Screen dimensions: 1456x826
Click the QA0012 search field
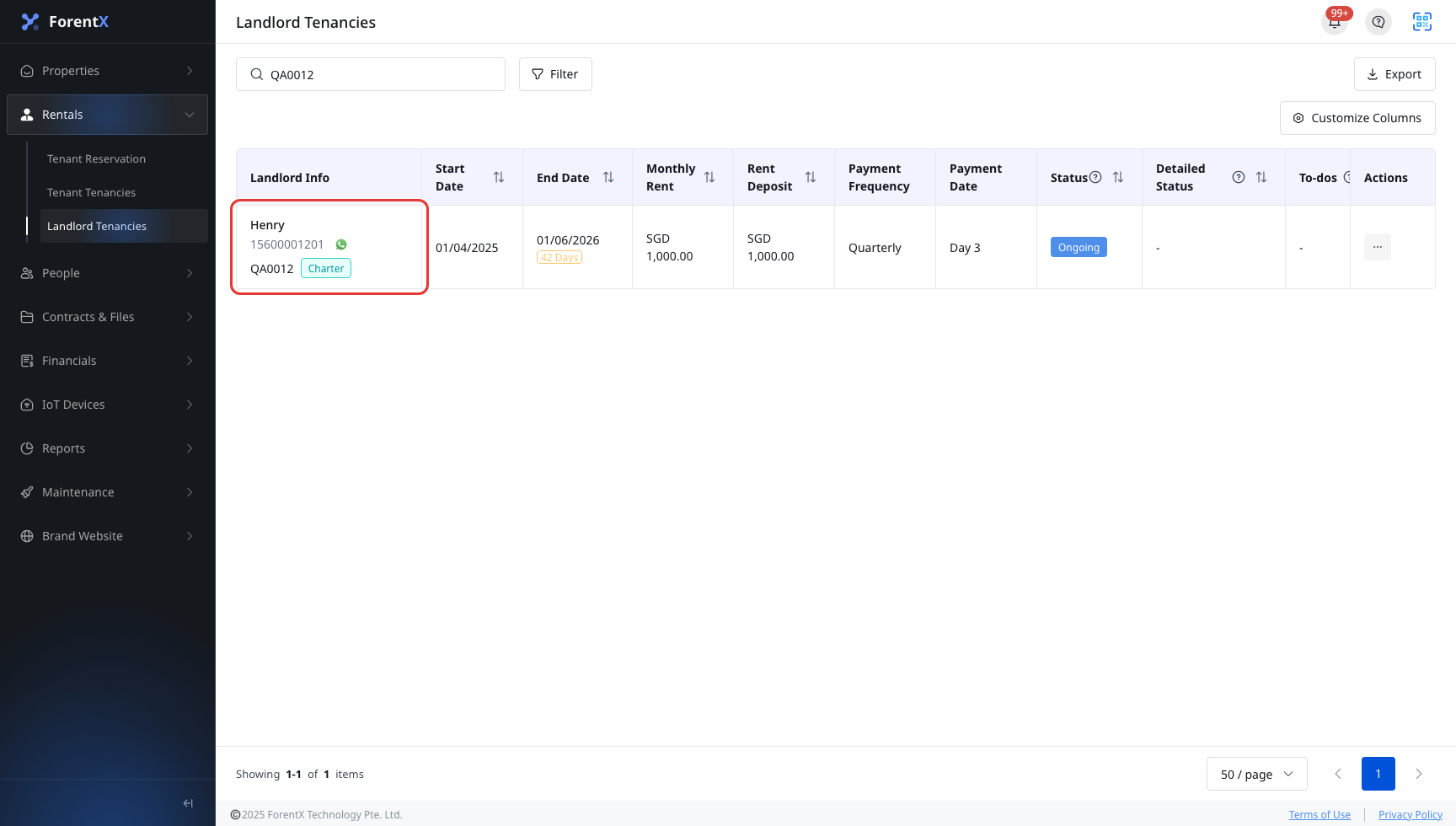(x=371, y=74)
